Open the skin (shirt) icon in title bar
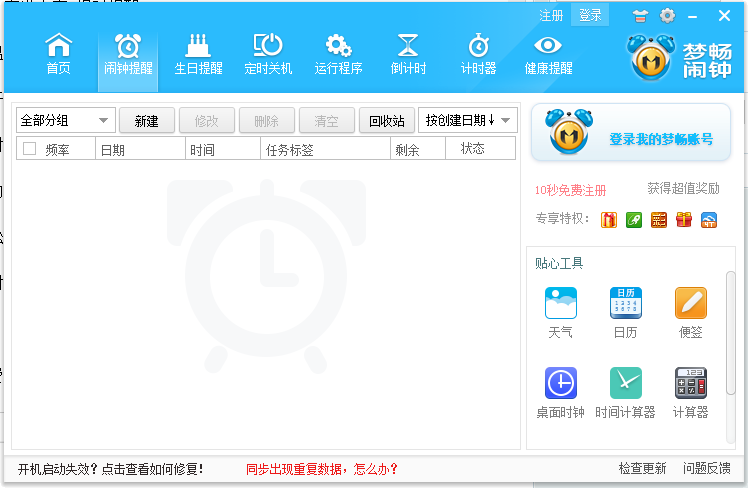This screenshot has height=488, width=748. 640,16
